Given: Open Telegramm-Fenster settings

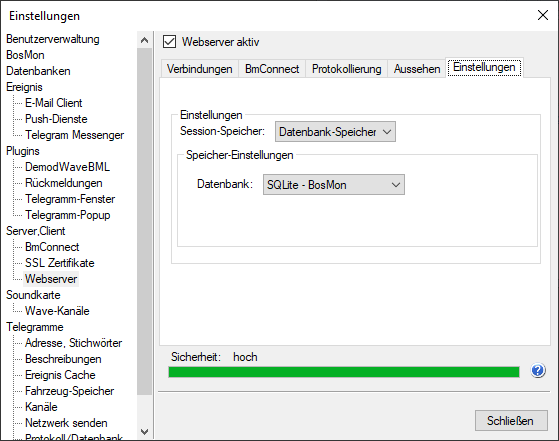Looking at the screenshot, I should pos(70,199).
